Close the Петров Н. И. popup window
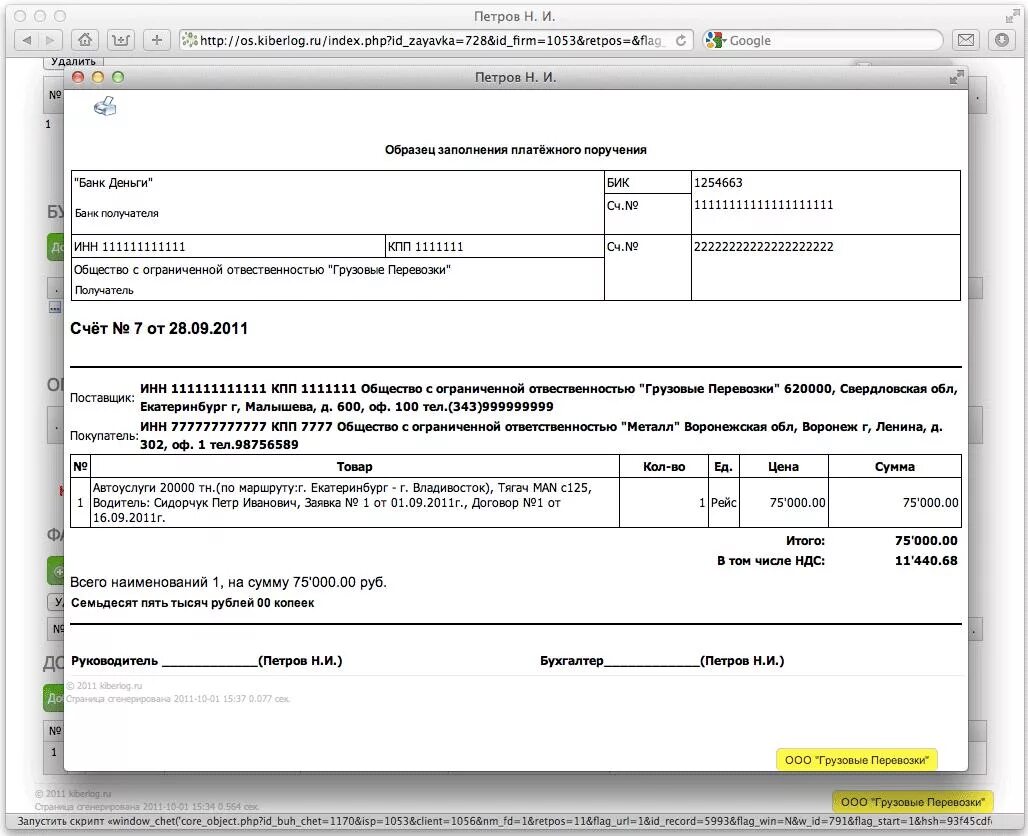This screenshot has width=1028, height=836. coord(78,77)
